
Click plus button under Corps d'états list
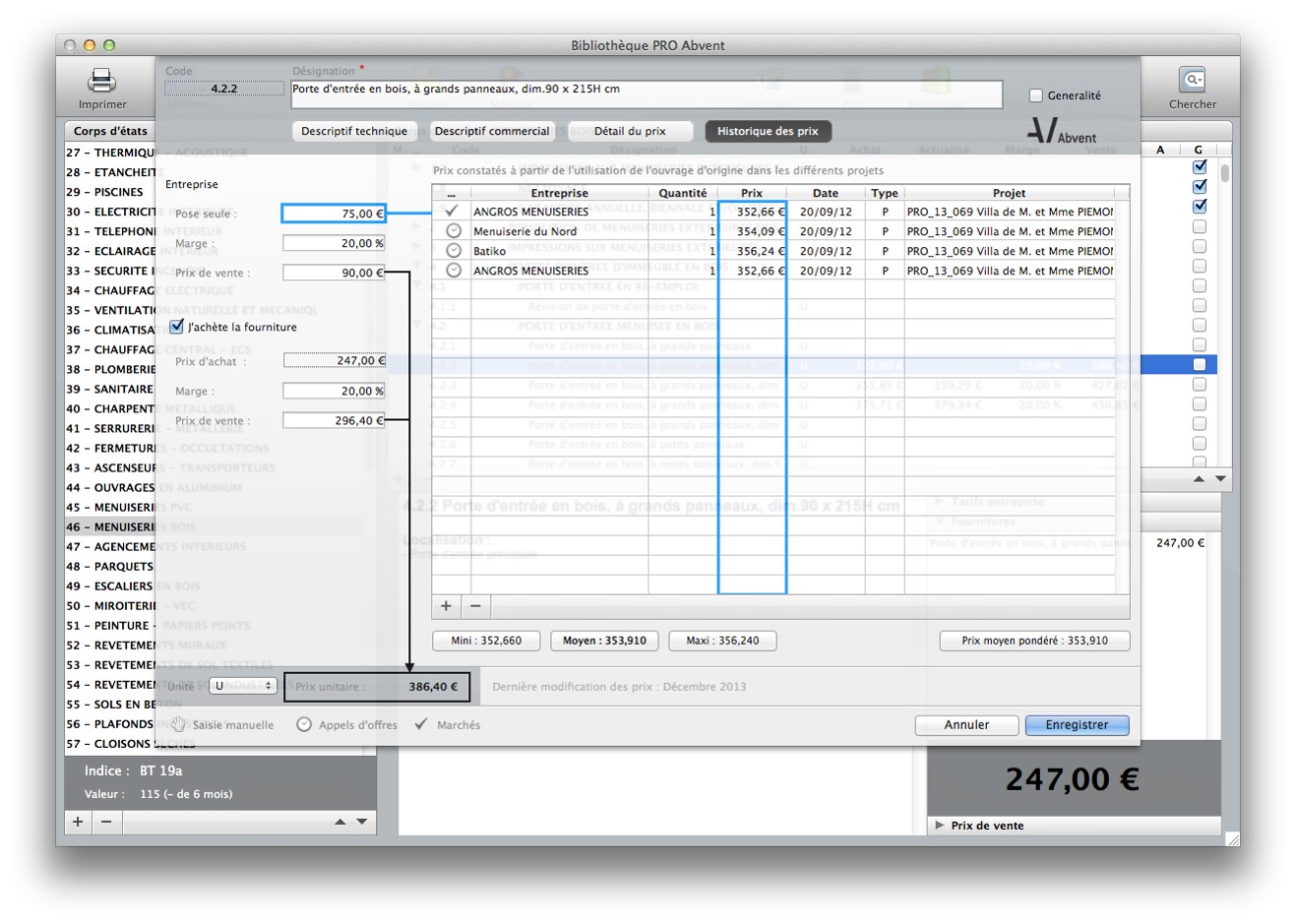click(x=78, y=822)
